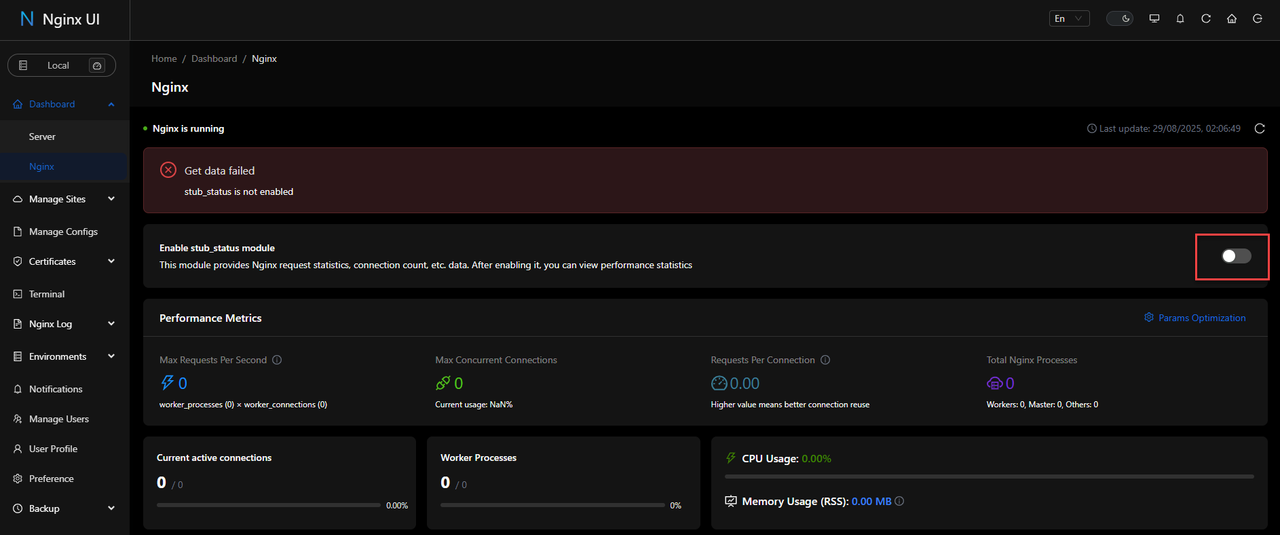Open the Preference gear icon
Image resolution: width=1280 pixels, height=535 pixels.
tap(18, 479)
